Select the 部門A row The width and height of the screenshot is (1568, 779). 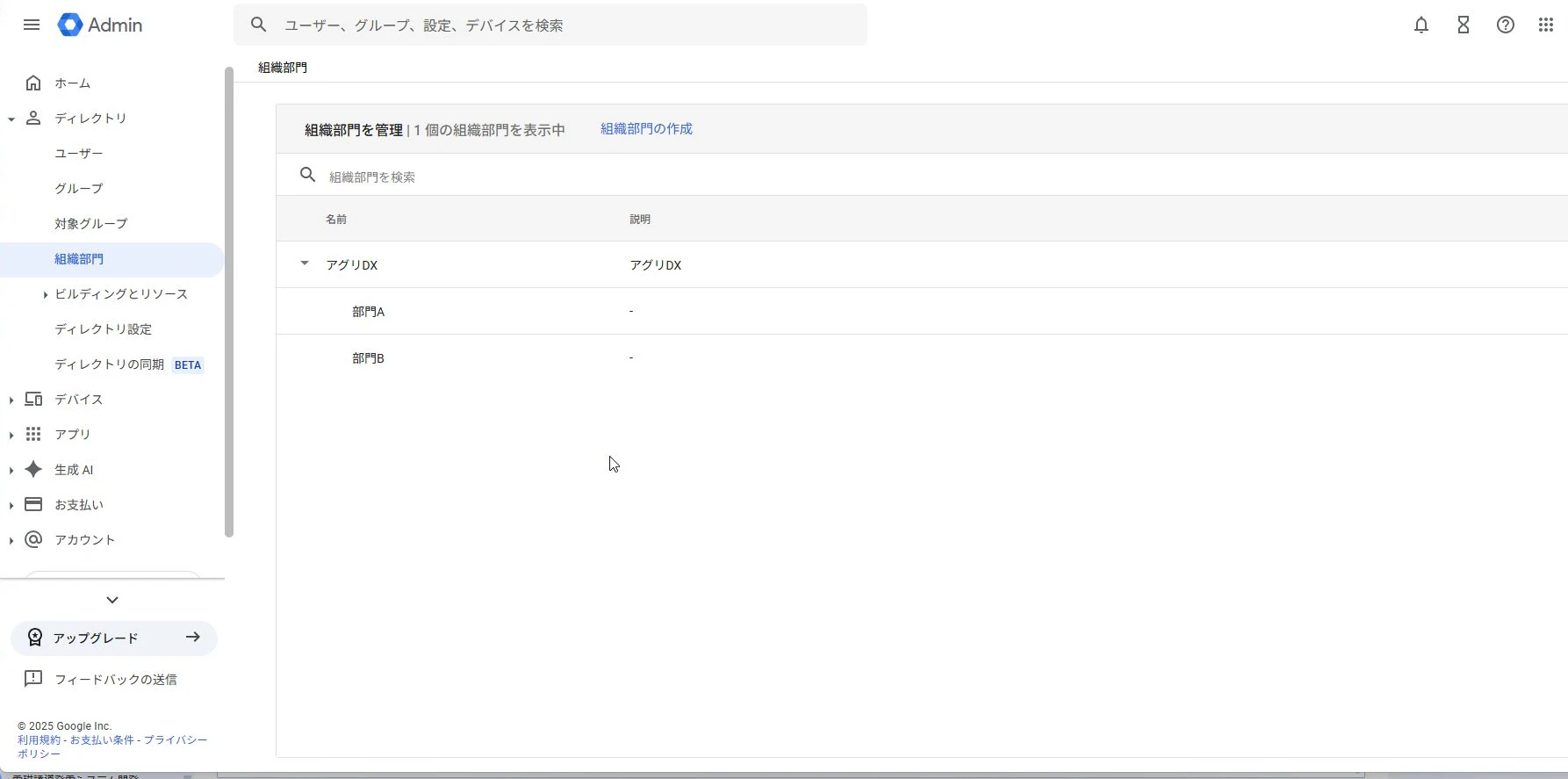(922, 311)
